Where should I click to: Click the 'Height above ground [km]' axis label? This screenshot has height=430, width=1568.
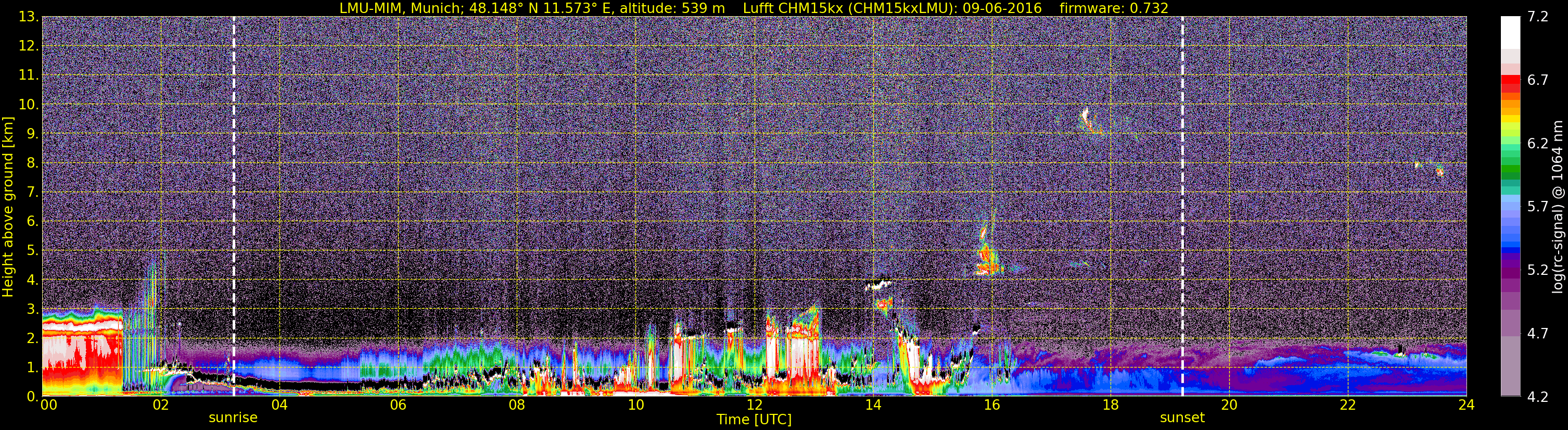point(8,207)
